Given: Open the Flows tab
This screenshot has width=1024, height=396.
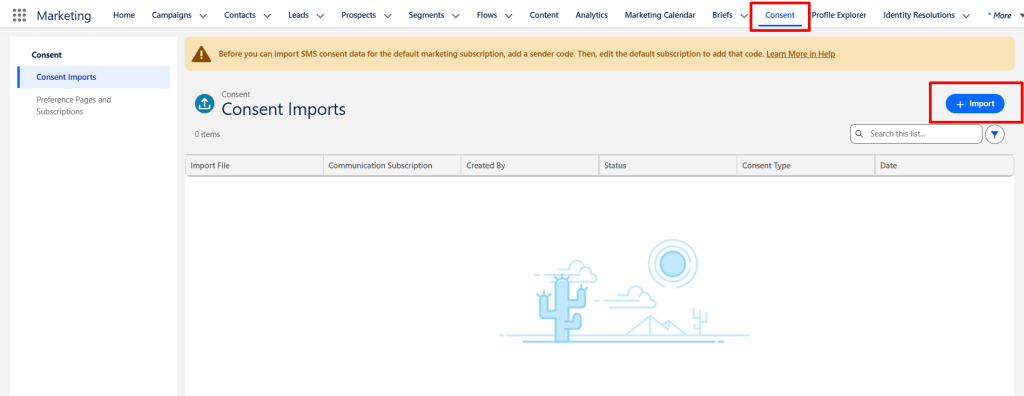Looking at the screenshot, I should [x=487, y=15].
